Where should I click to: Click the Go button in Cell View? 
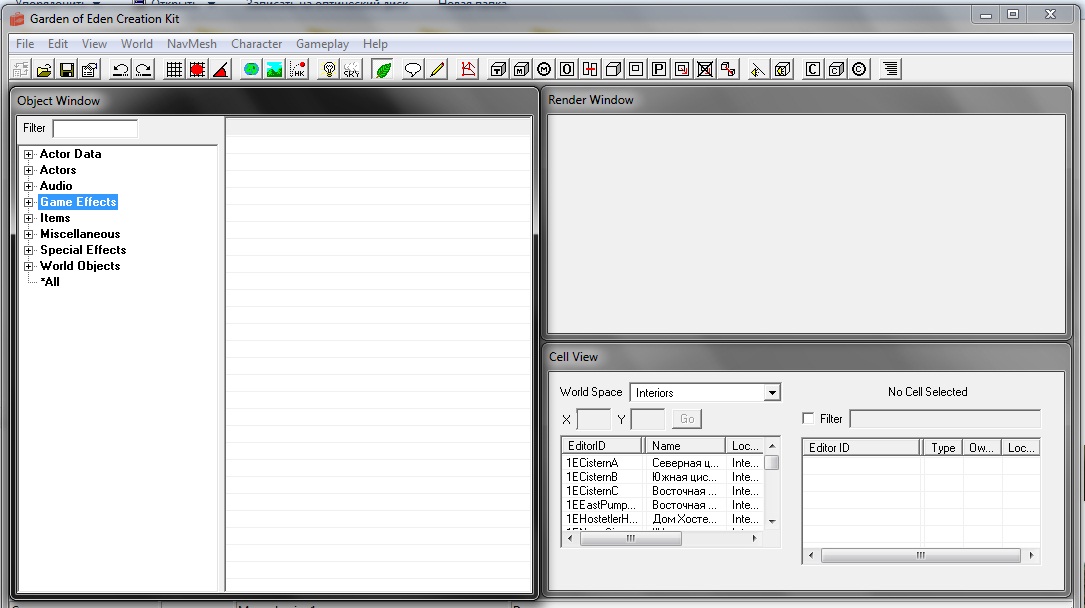click(687, 419)
